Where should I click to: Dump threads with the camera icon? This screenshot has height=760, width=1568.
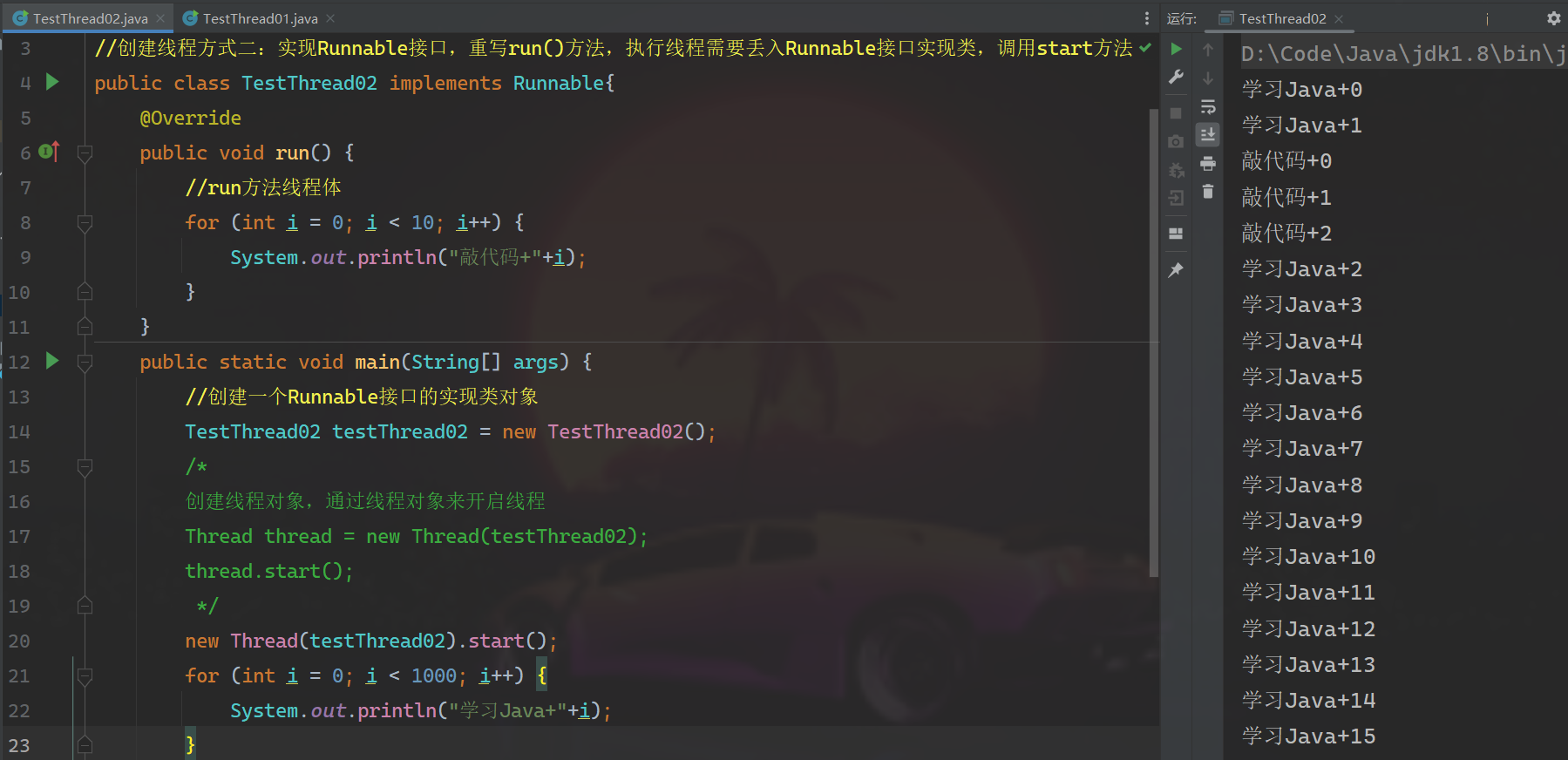[1176, 141]
